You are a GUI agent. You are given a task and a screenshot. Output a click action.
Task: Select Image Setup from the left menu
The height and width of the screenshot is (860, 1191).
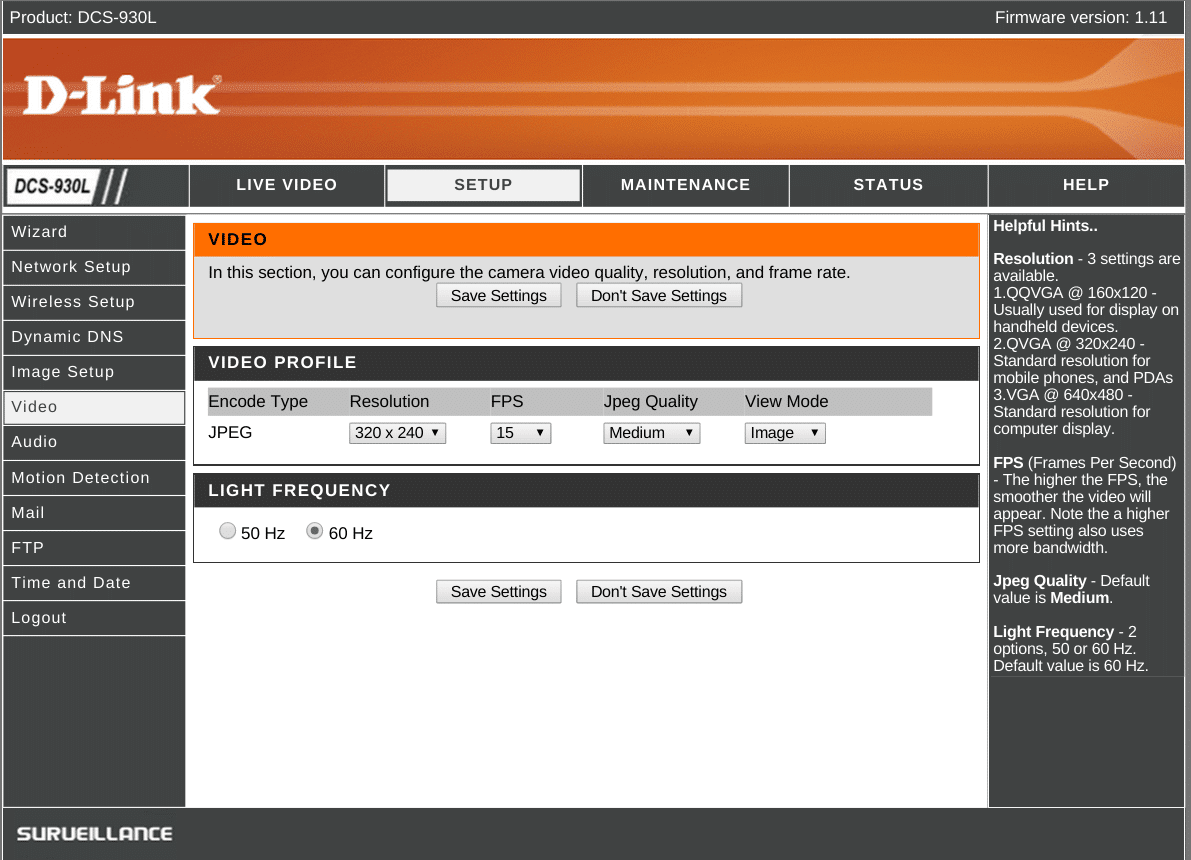point(94,372)
